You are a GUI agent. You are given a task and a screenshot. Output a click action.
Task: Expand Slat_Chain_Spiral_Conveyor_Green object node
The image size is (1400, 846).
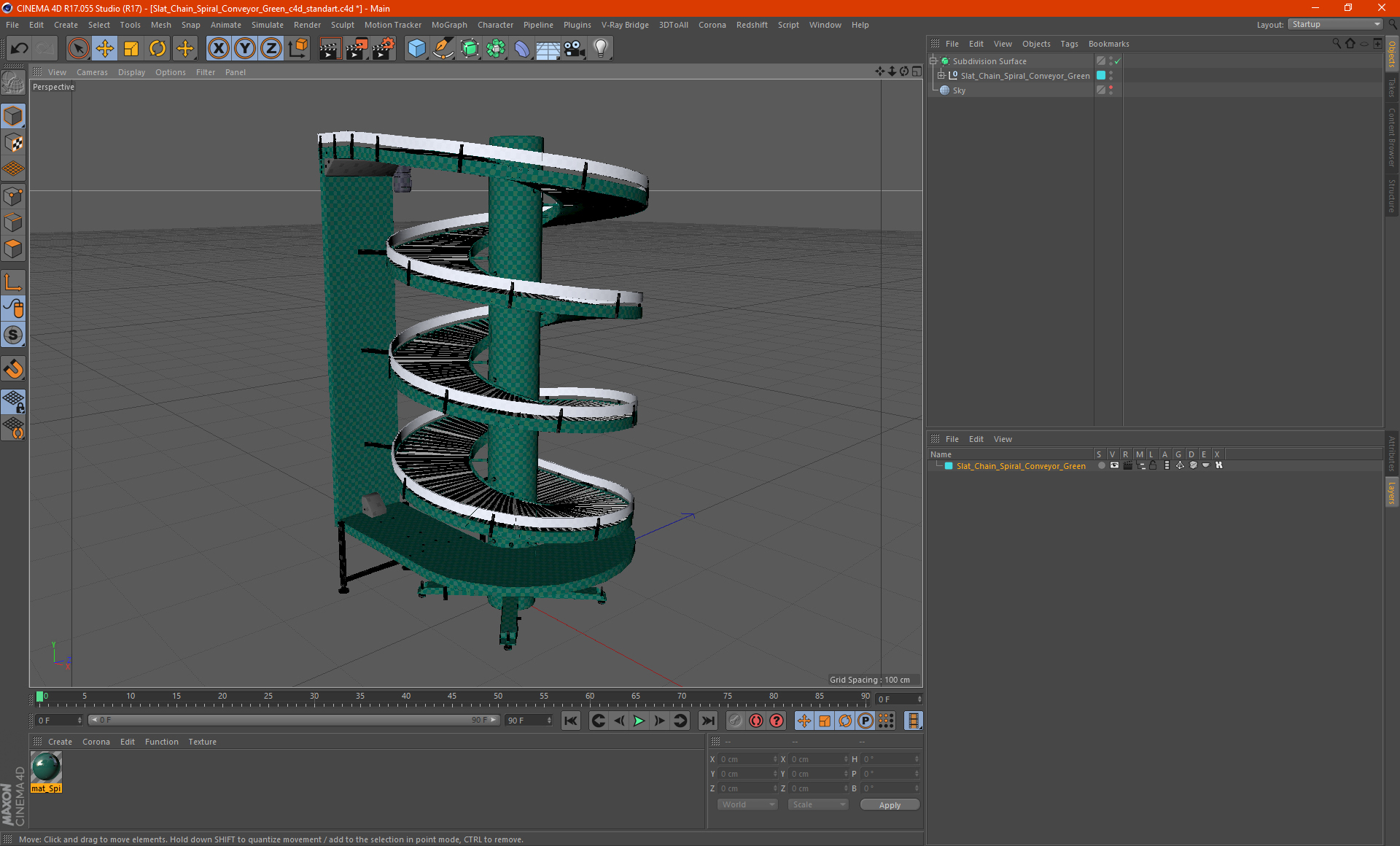point(941,76)
